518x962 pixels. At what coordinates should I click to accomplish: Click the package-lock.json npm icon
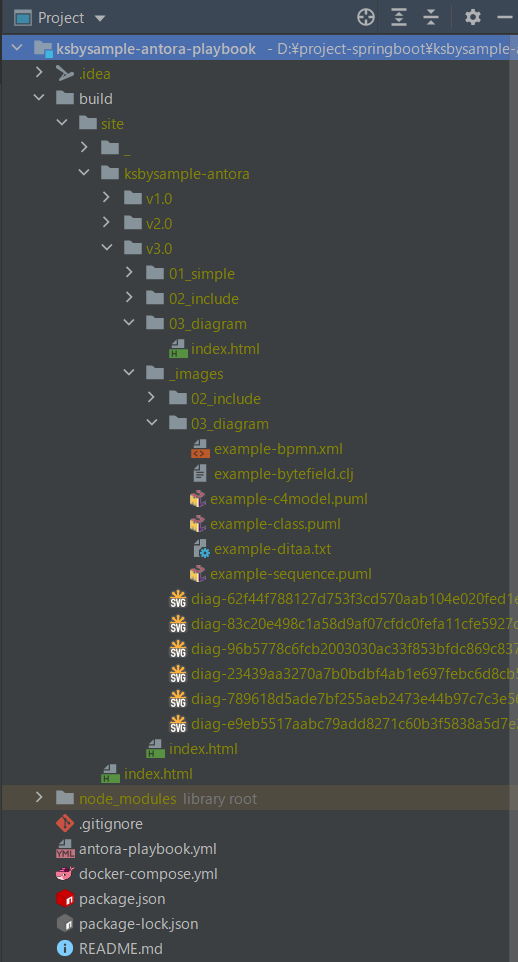[x=64, y=924]
